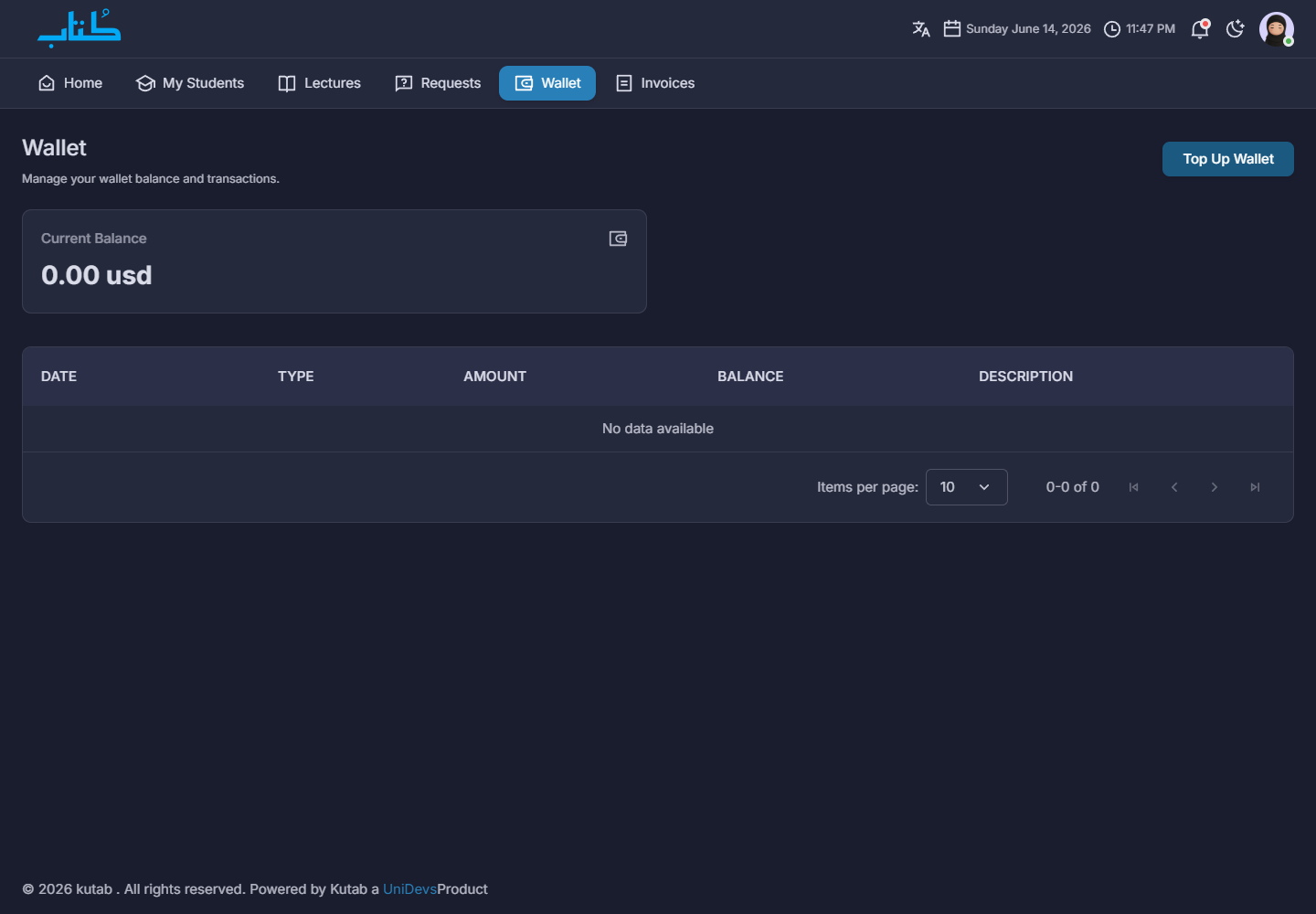Open the My Students tab
1316x914 pixels.
coord(190,83)
